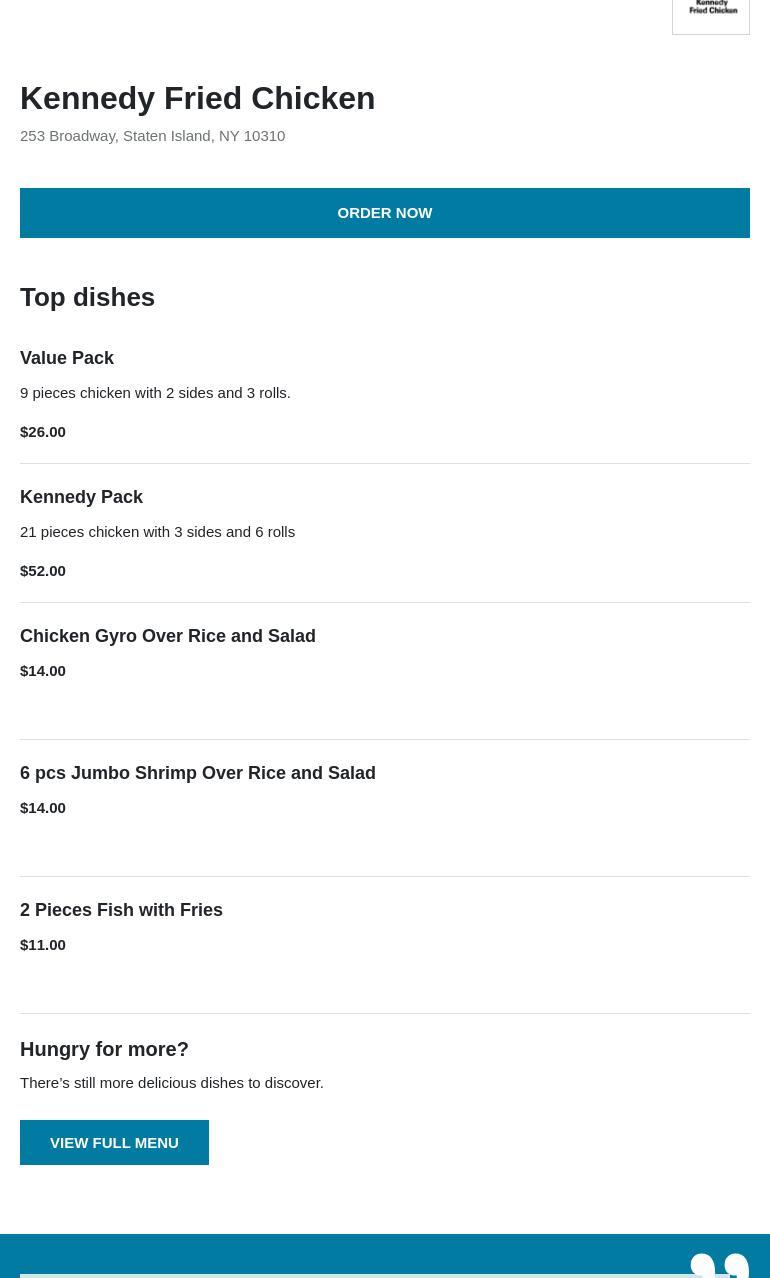Pick 6 pcs Jumbo Shrimp Over Rice and Salad
The image size is (770, 1278).
coord(198,773)
